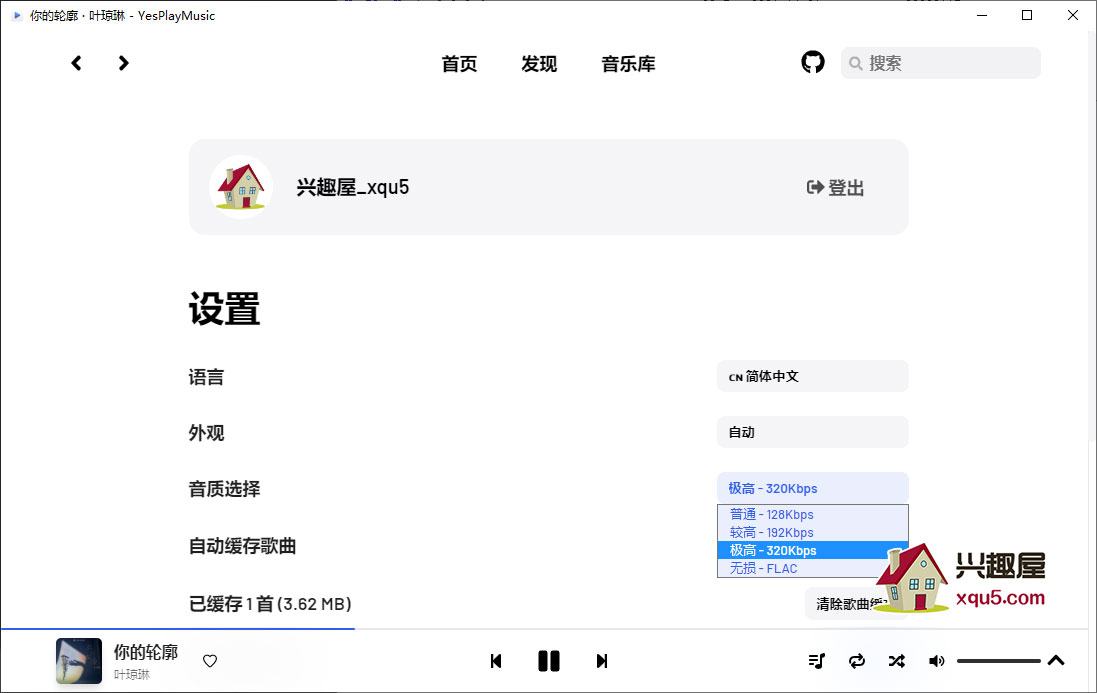Select 较高 - 192Kbps option
This screenshot has width=1097, height=693.
tap(812, 533)
